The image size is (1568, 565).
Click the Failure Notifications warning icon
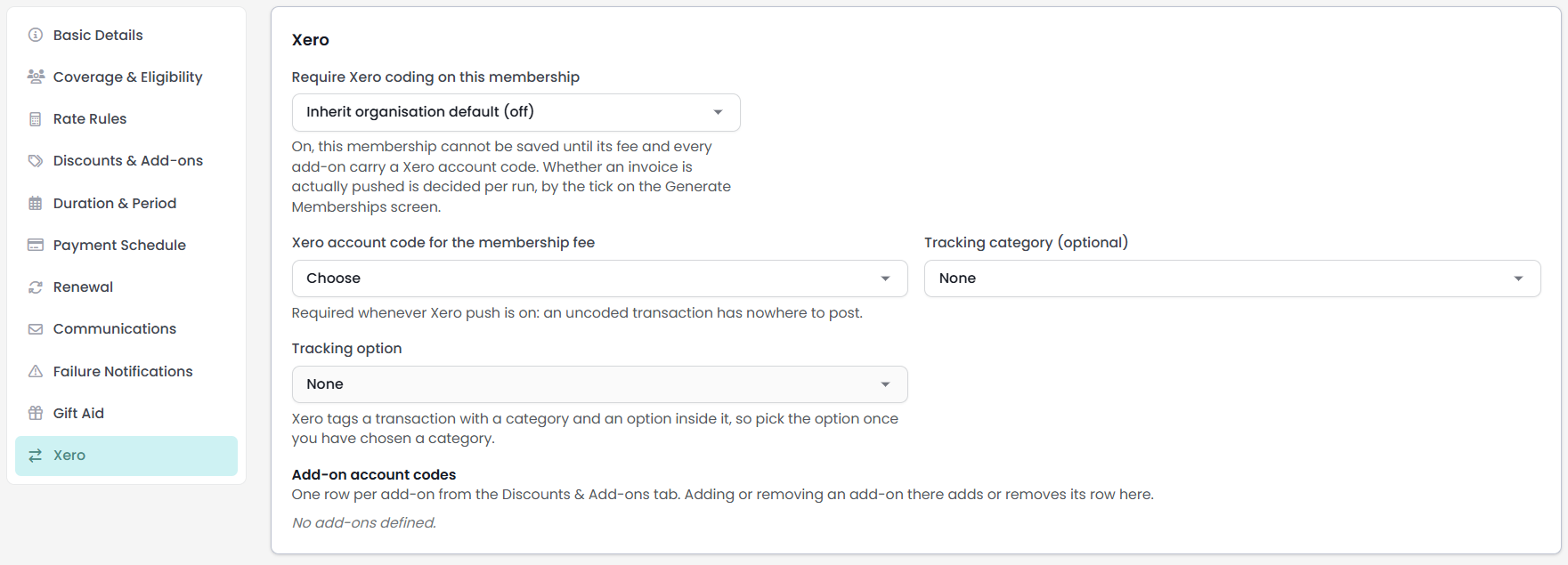click(x=36, y=371)
